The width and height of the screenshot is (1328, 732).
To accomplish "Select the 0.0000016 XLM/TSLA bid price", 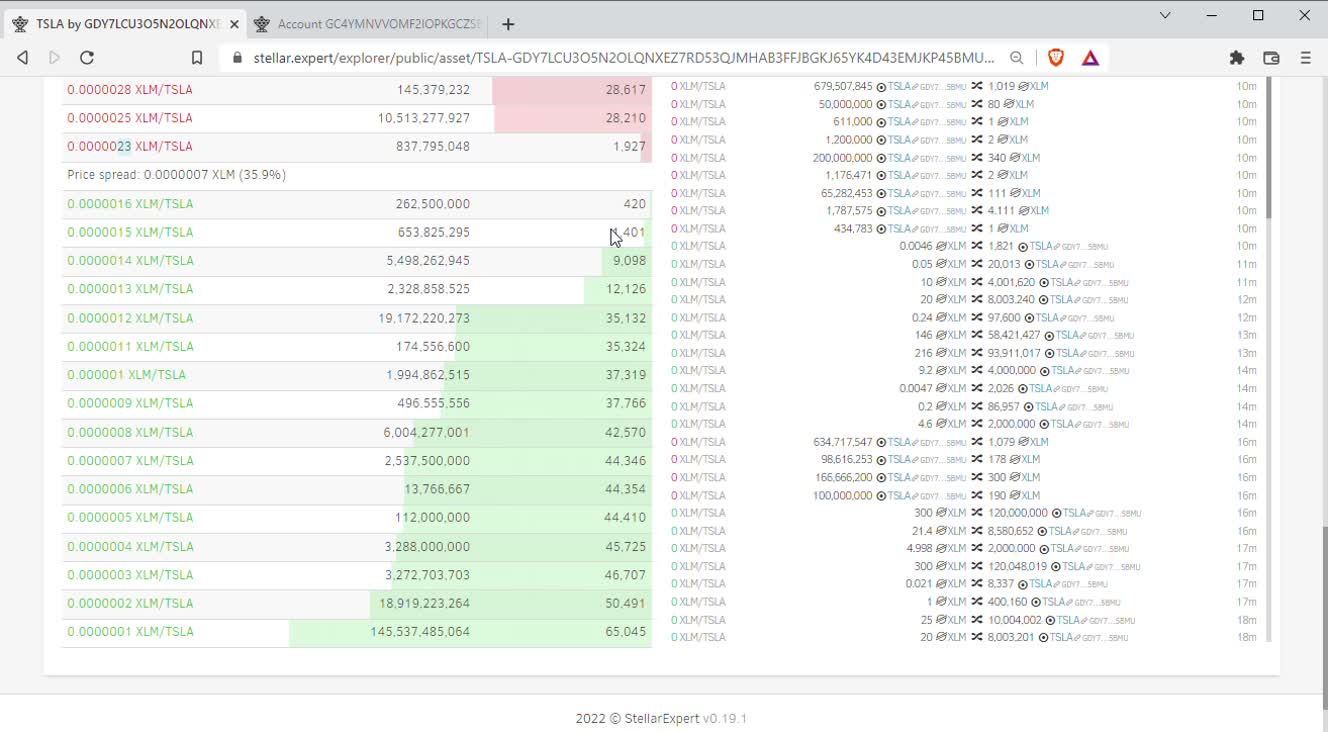I will [x=130, y=204].
